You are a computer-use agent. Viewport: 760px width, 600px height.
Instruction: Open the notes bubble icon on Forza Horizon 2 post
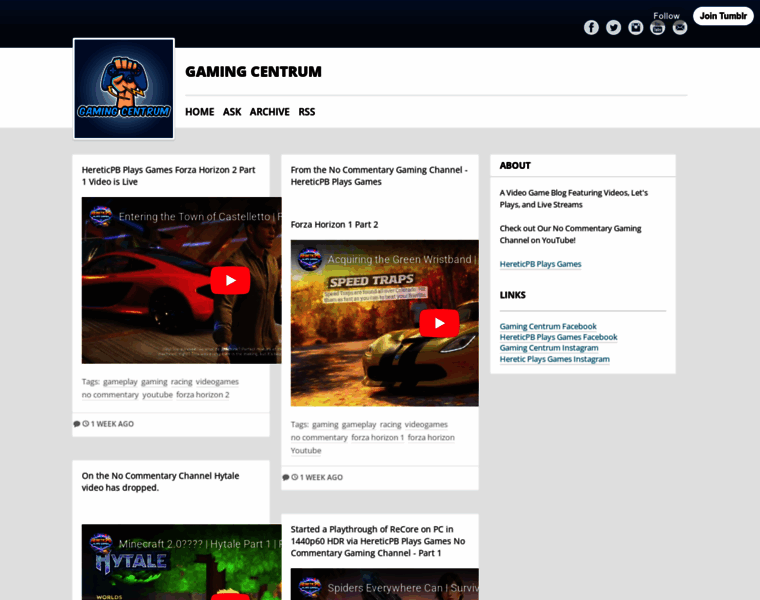[x=77, y=424]
